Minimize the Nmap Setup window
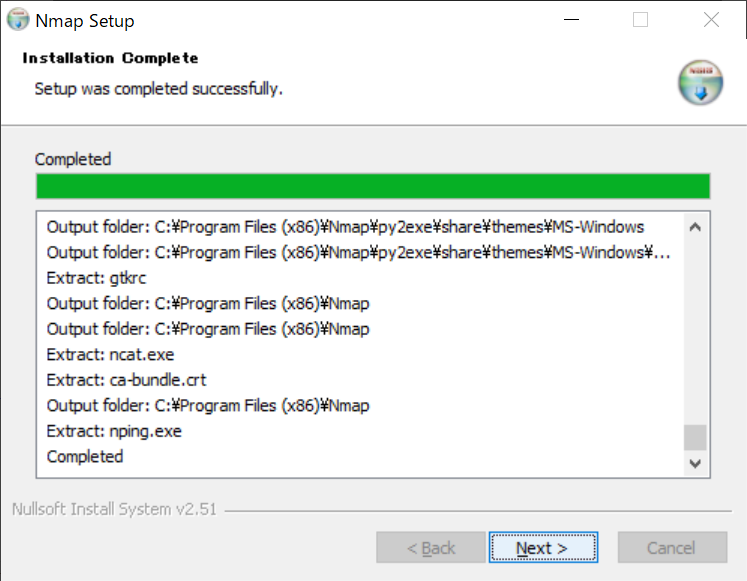747x581 pixels. [x=572, y=20]
